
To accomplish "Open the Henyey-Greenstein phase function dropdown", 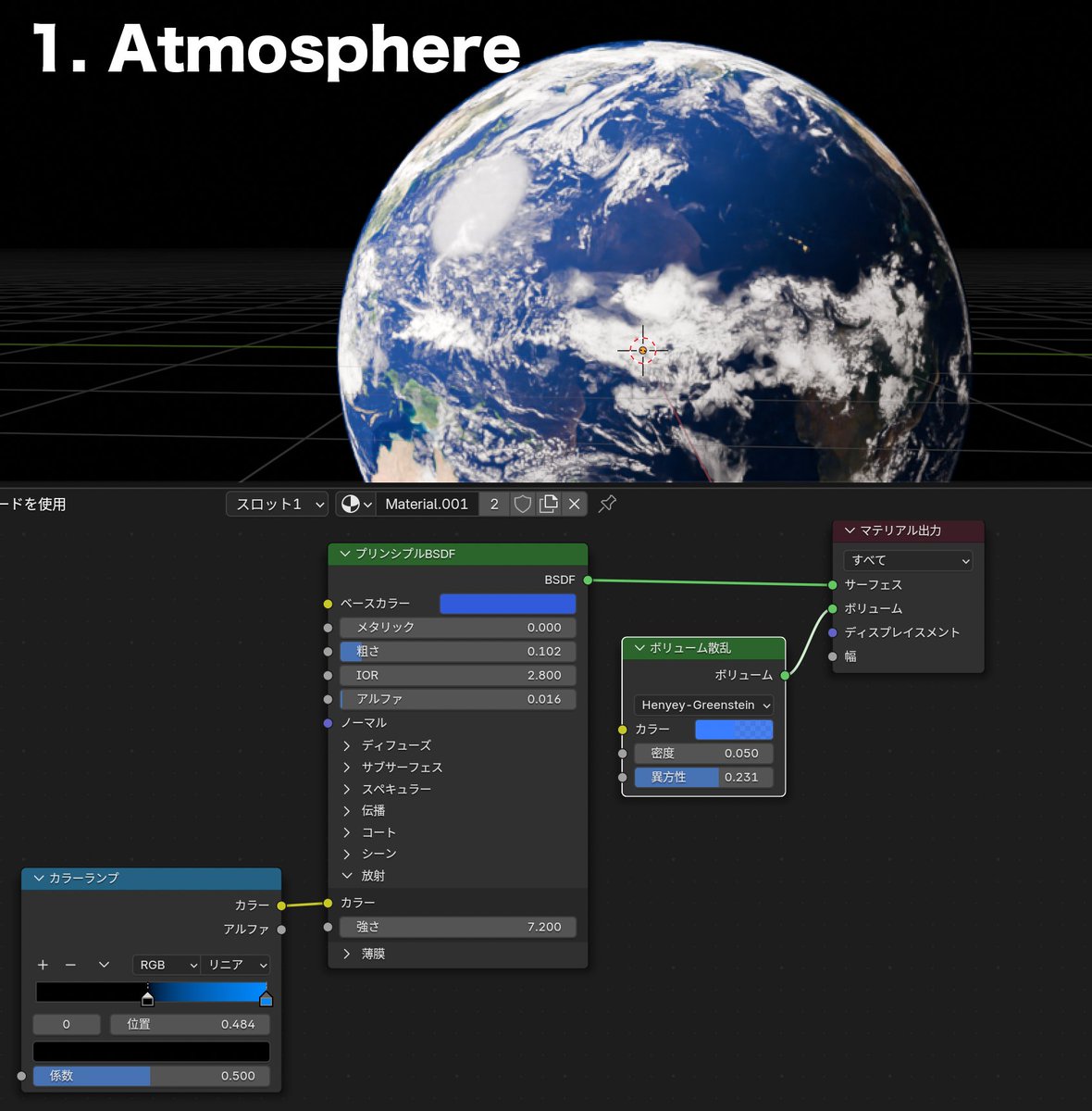I will pyautogui.click(x=703, y=705).
